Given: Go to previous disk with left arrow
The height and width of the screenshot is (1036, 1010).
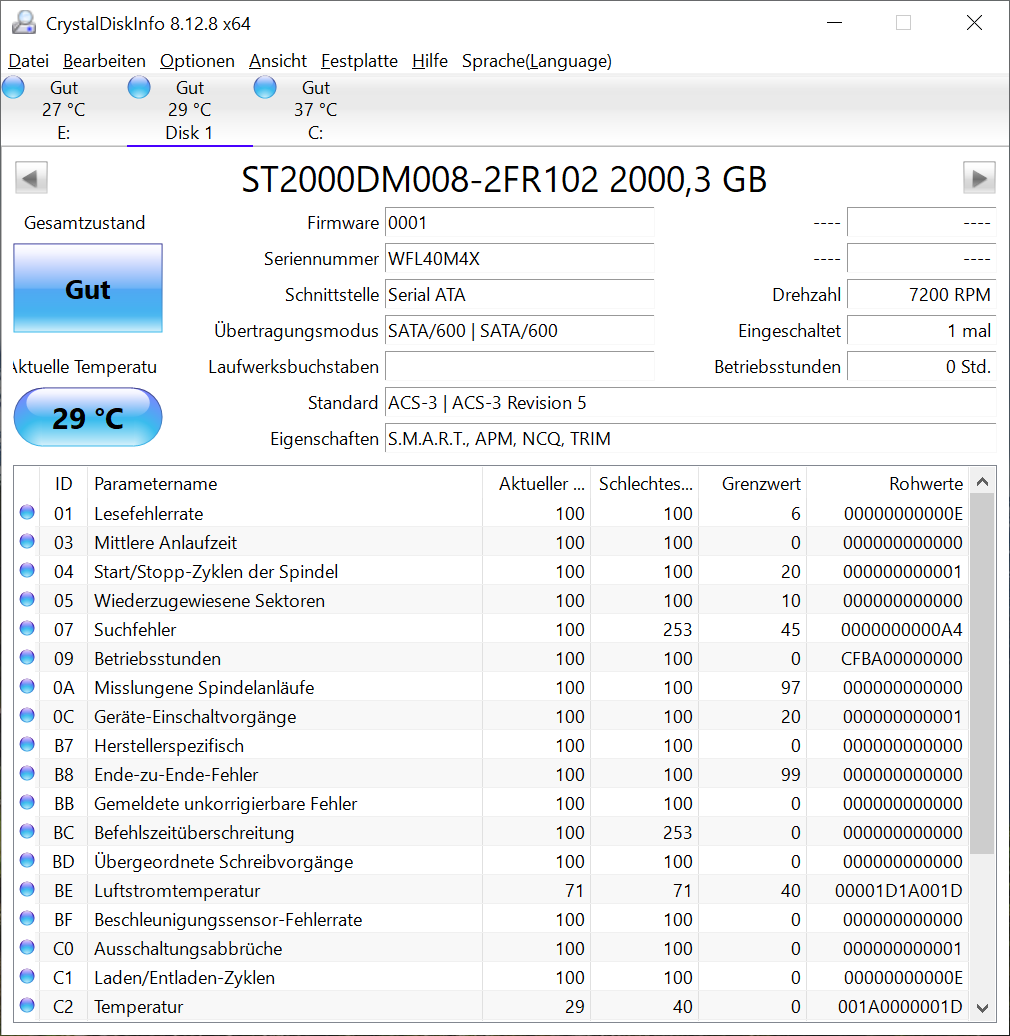Looking at the screenshot, I should coord(31,178).
